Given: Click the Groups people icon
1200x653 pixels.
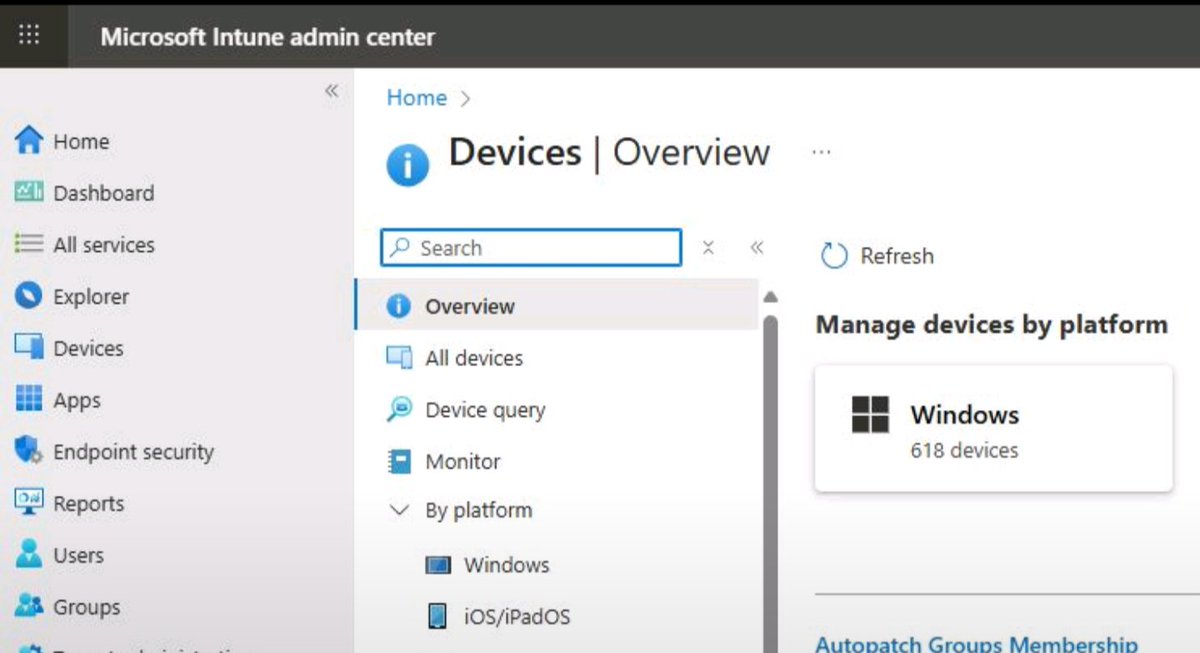Looking at the screenshot, I should tap(30, 606).
